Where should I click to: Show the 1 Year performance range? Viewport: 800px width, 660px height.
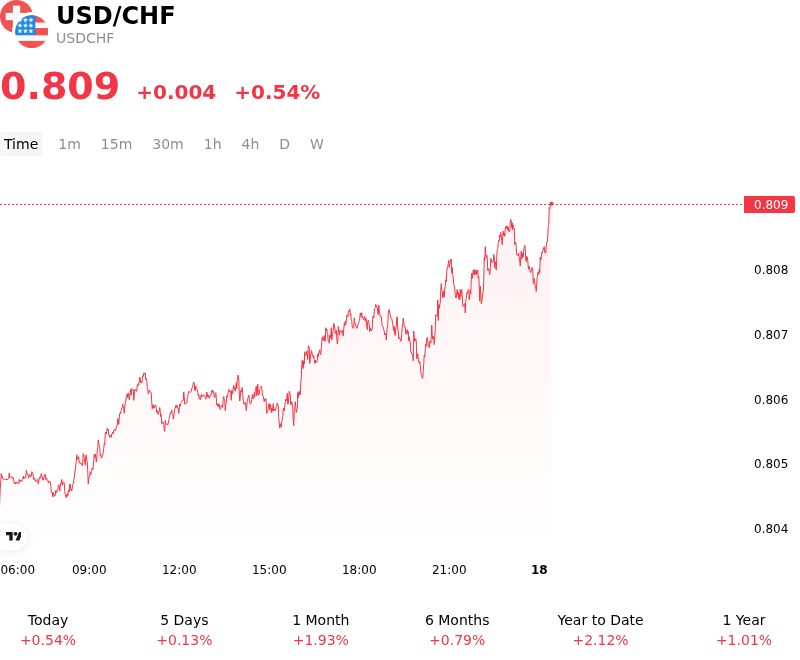tap(744, 630)
